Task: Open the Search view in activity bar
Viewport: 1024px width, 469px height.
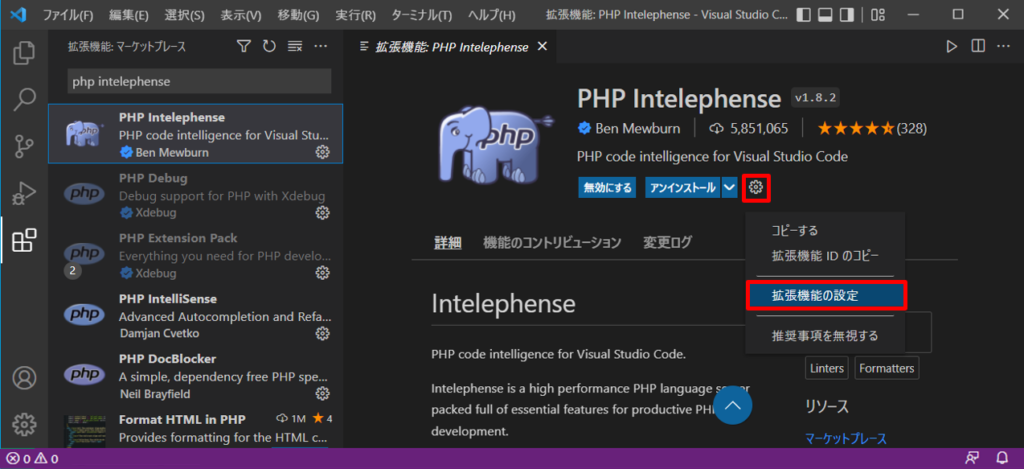Action: click(24, 100)
